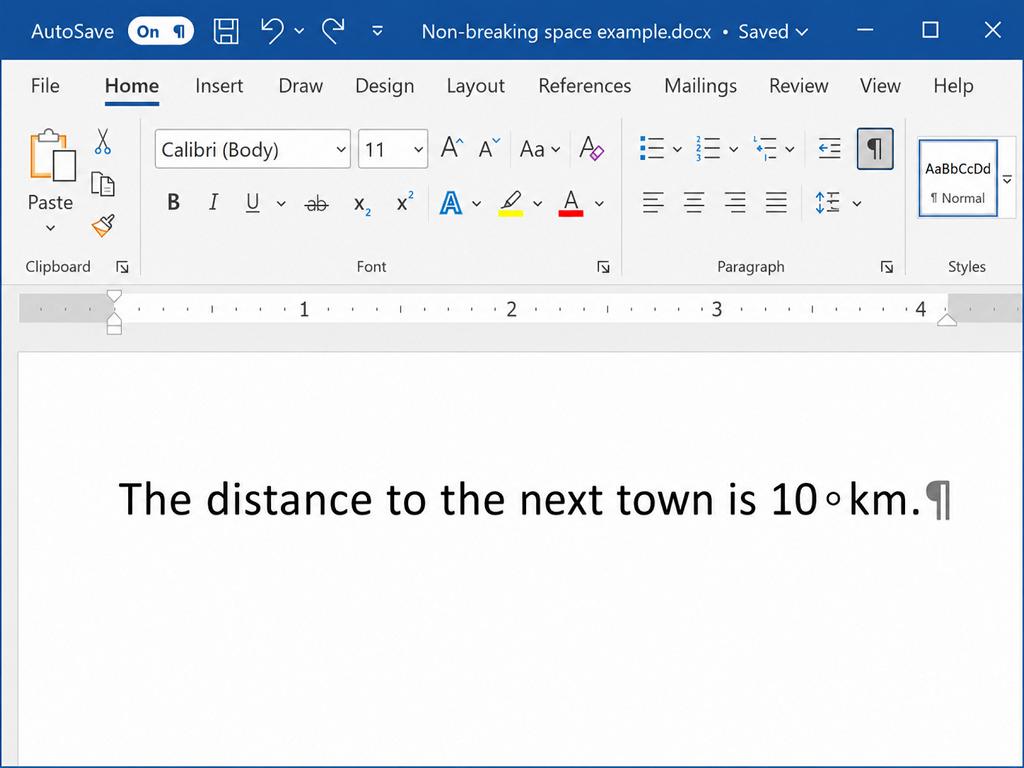Open the Change Case Aa menu
Image resolution: width=1024 pixels, height=768 pixels.
[x=539, y=150]
